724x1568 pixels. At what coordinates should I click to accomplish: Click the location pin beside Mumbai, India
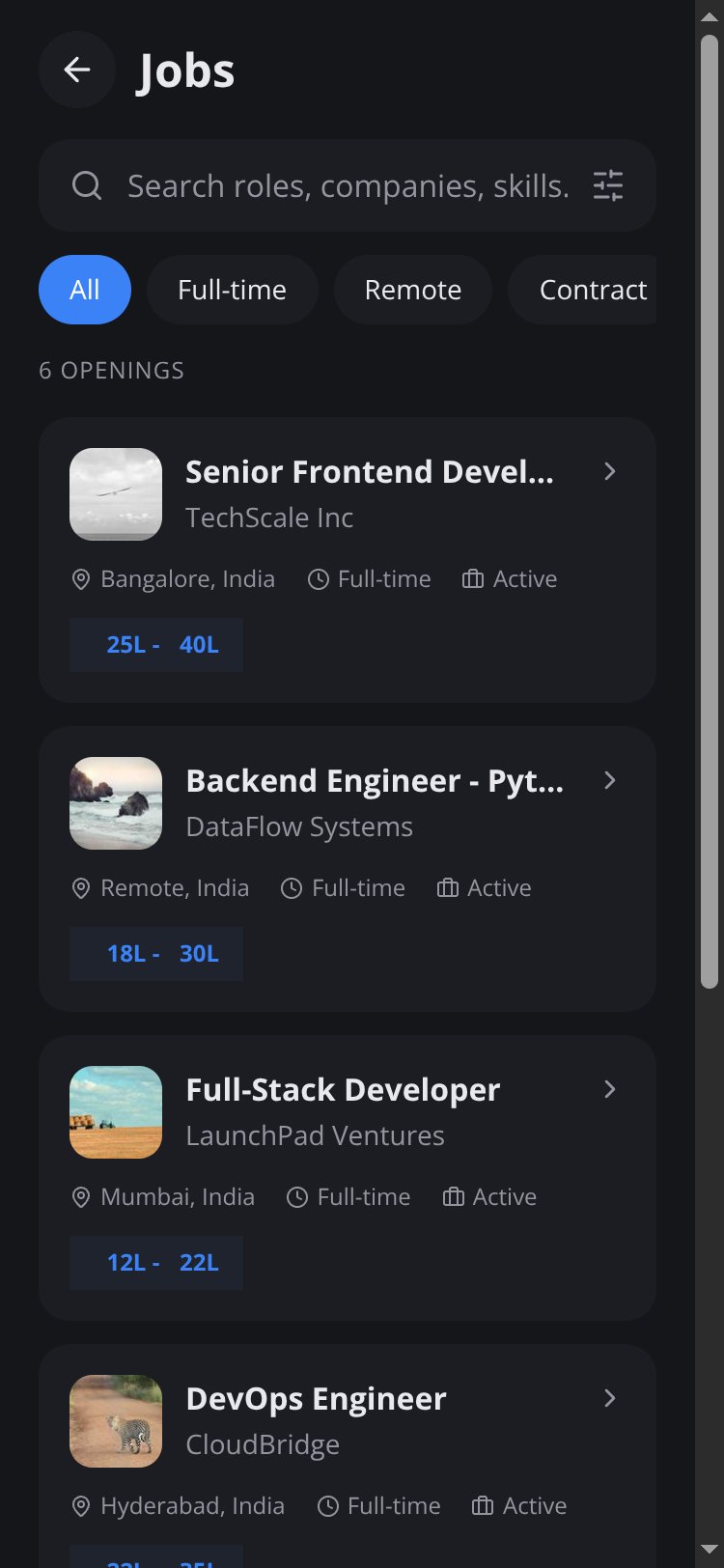[x=81, y=1197]
